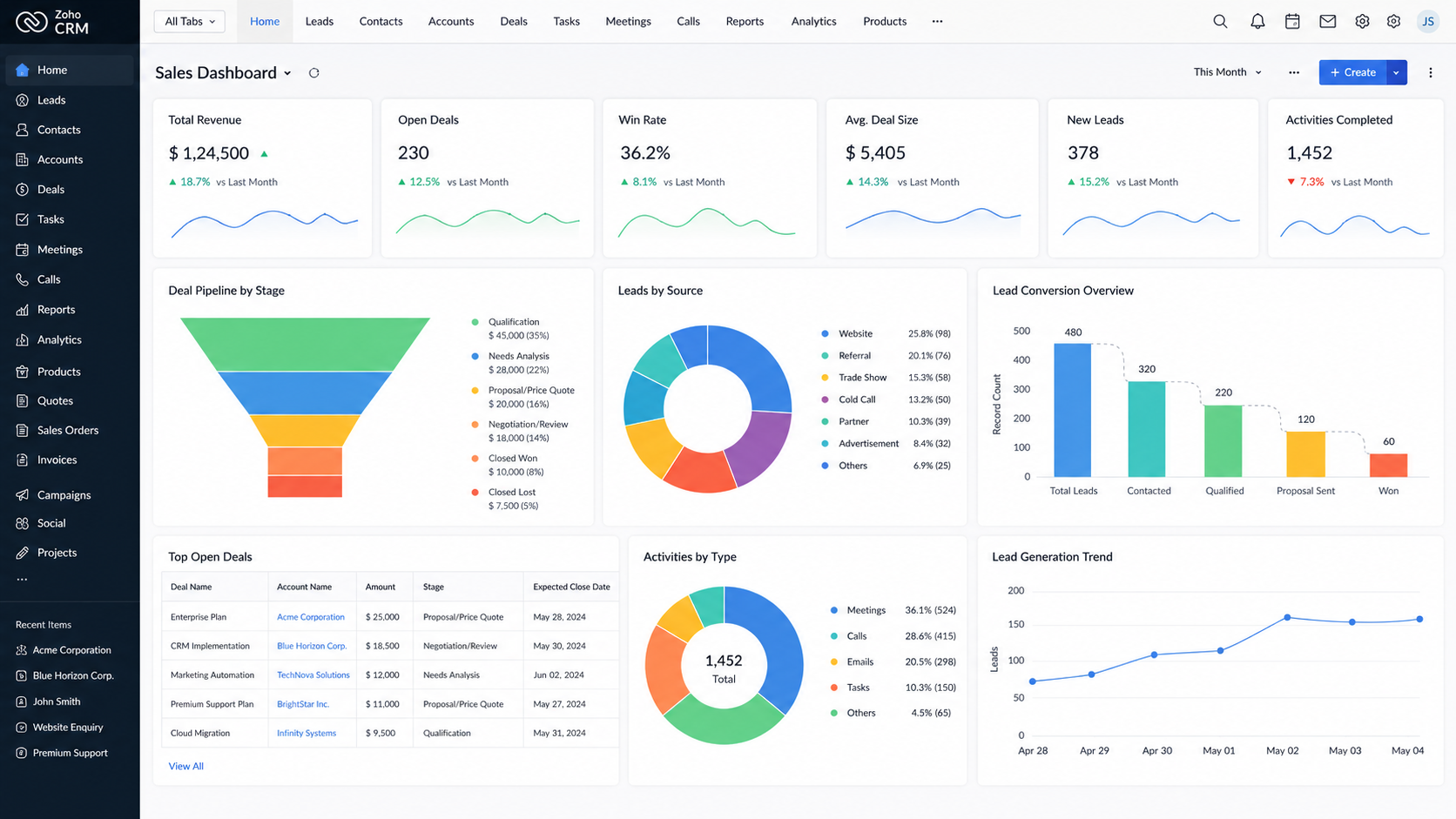Click the Create button

tap(1352, 73)
